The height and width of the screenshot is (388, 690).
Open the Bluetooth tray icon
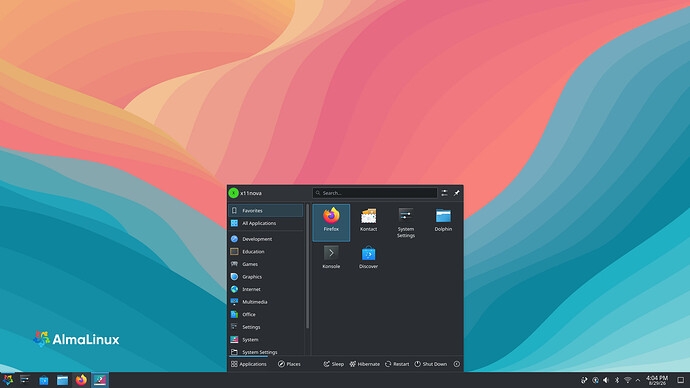pyautogui.click(x=617, y=380)
